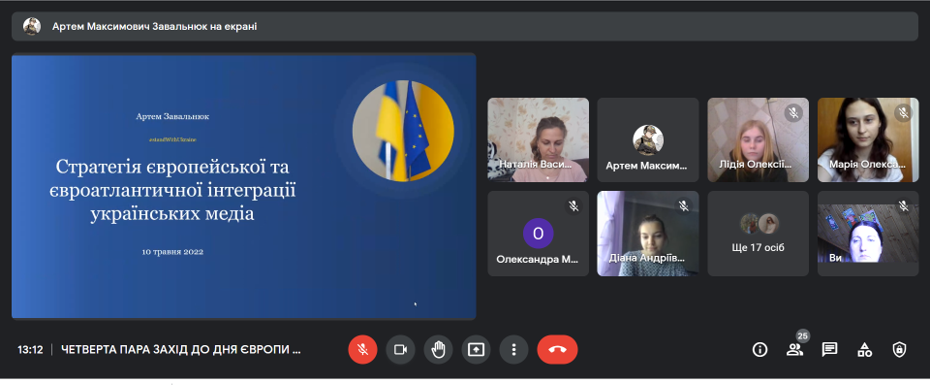Image resolution: width=930 pixels, height=385 pixels.
Task: Select Артем Максим... participant tile
Action: click(648, 140)
